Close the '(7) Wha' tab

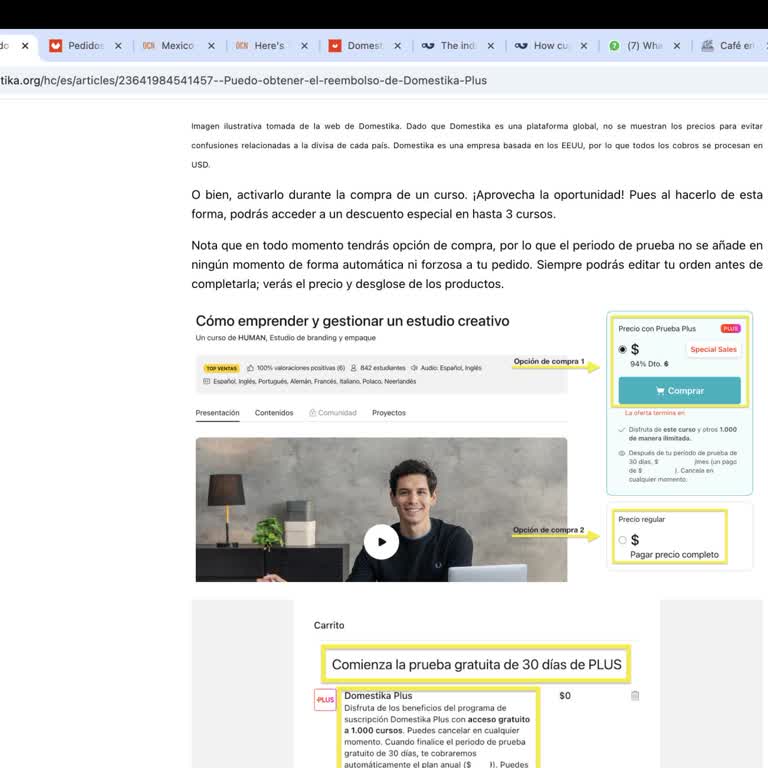click(x=676, y=46)
